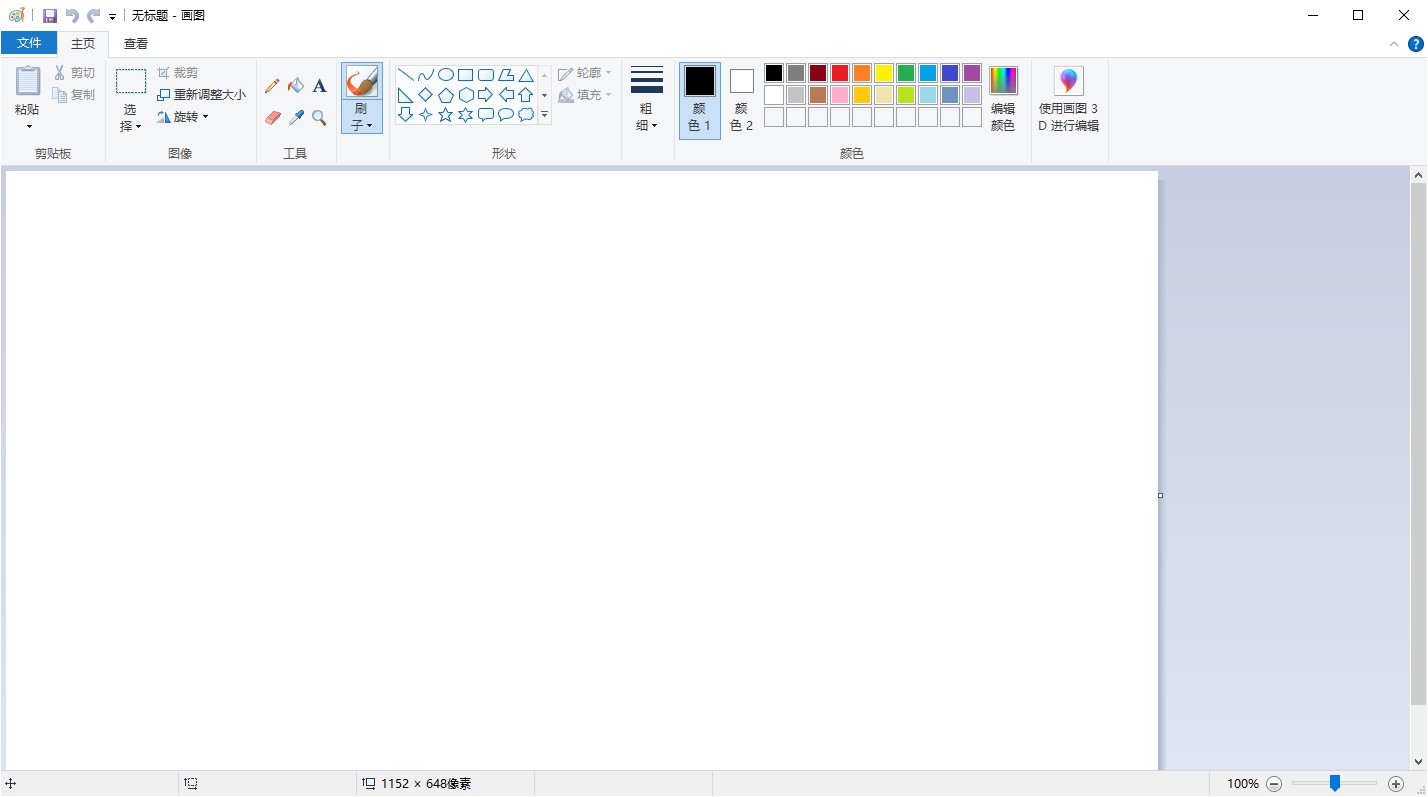This screenshot has height=797, width=1428.
Task: Select the Text tool
Action: (319, 86)
